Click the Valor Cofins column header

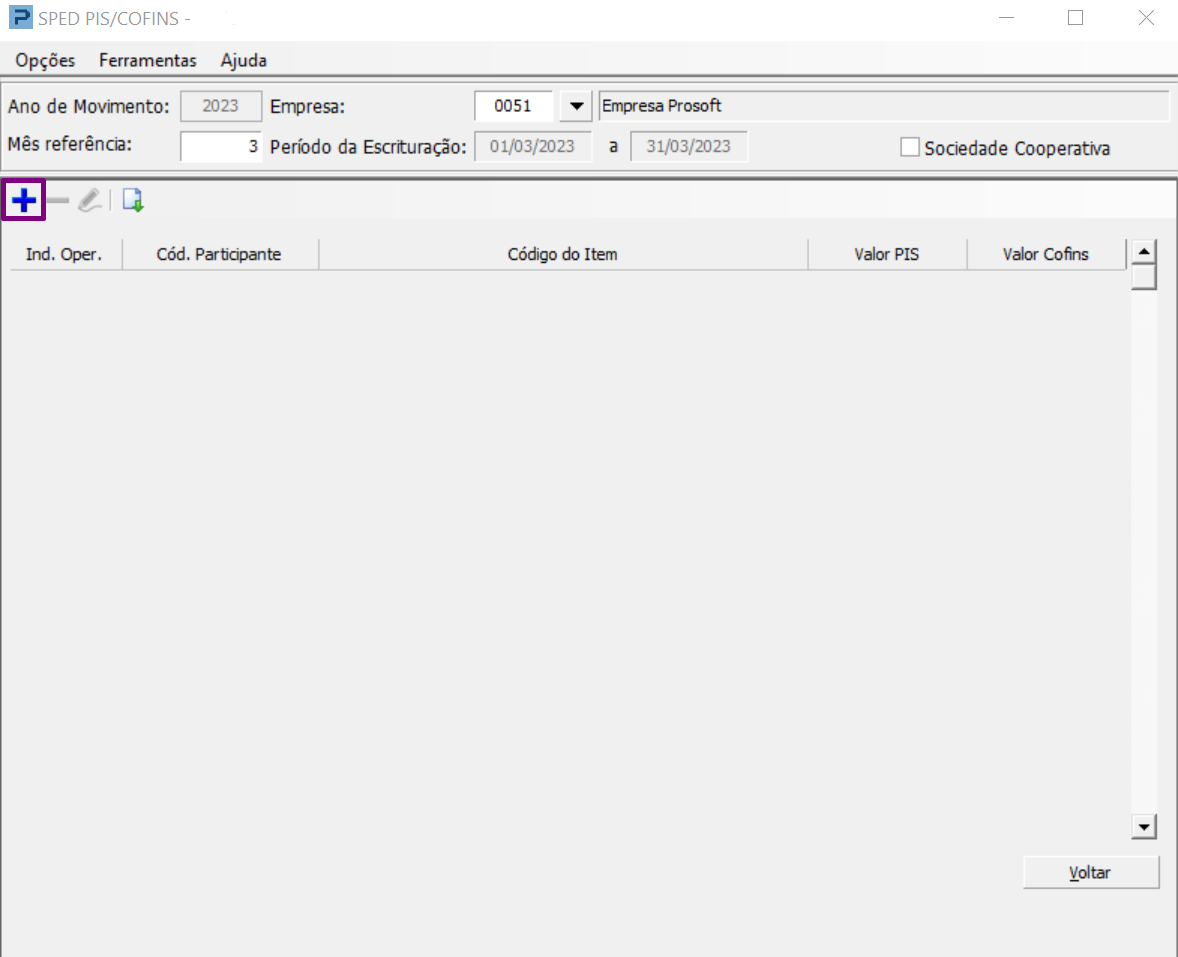click(1047, 255)
